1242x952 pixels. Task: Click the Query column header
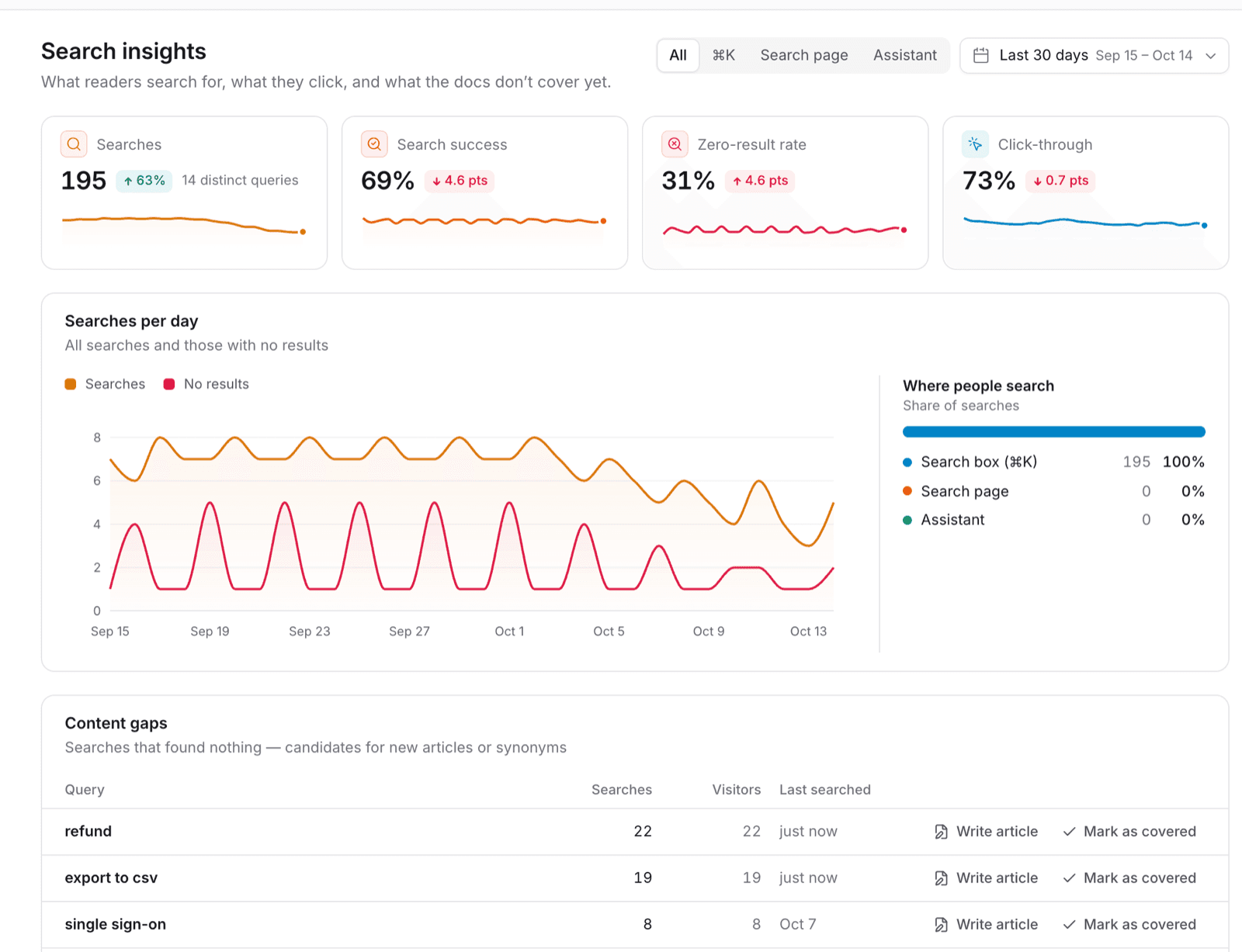(x=85, y=790)
